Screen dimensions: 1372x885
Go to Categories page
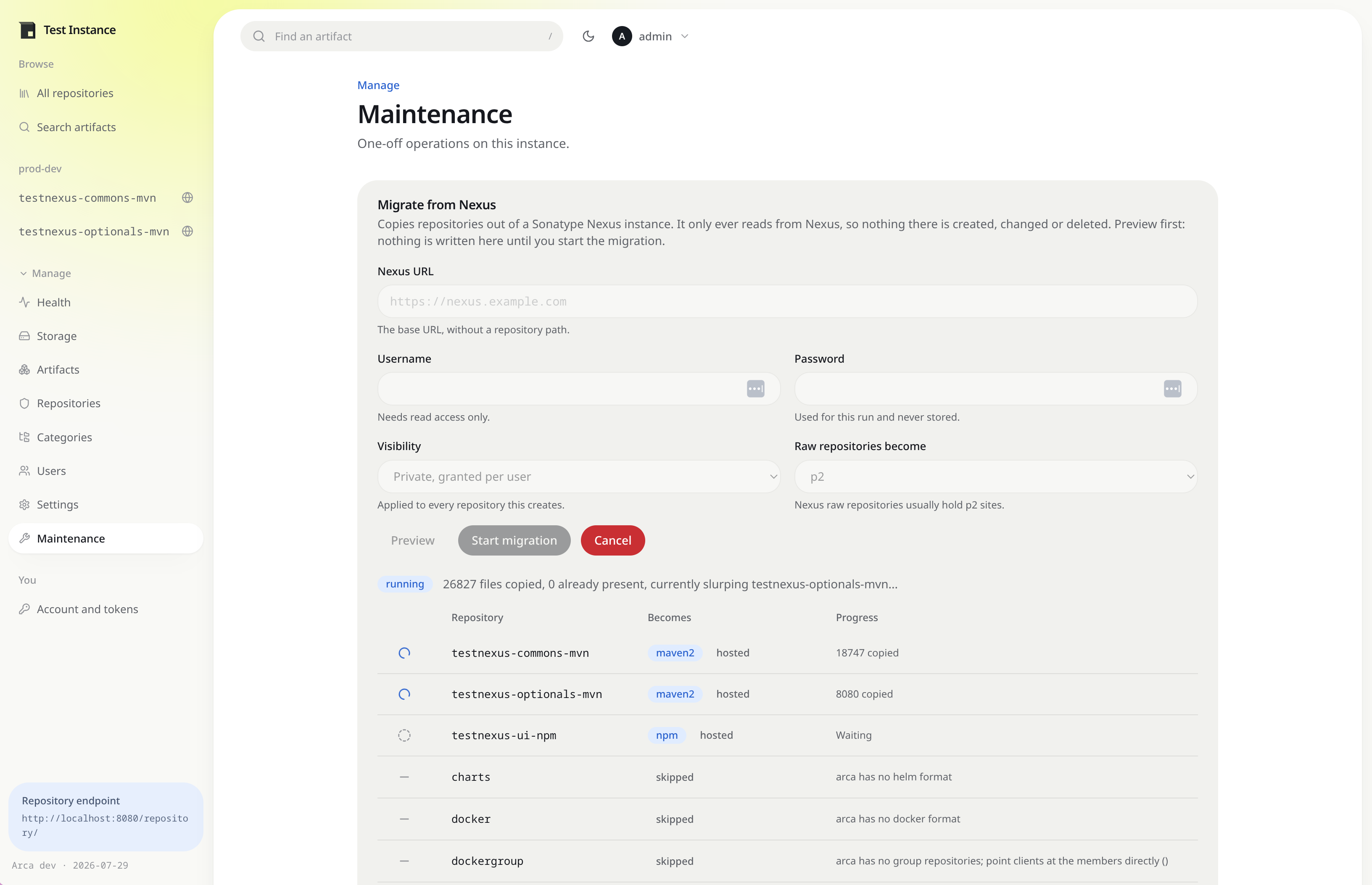click(106, 437)
